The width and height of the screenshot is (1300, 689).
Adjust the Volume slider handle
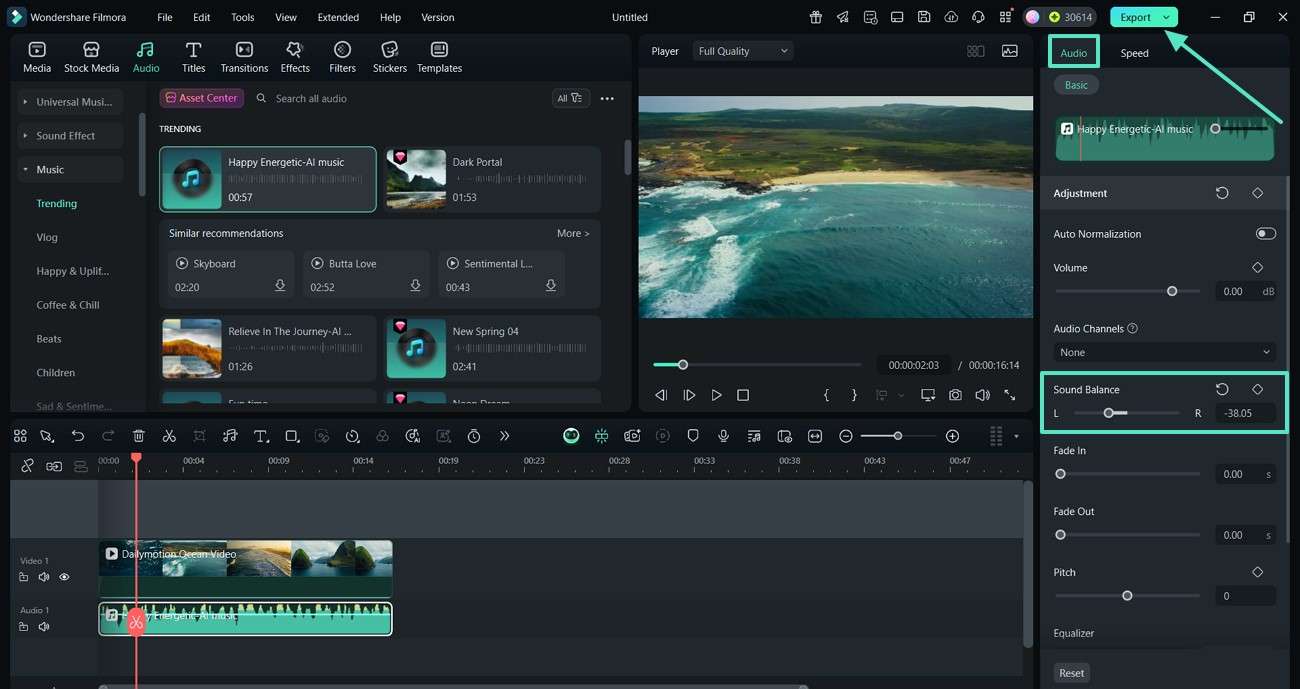click(1172, 291)
